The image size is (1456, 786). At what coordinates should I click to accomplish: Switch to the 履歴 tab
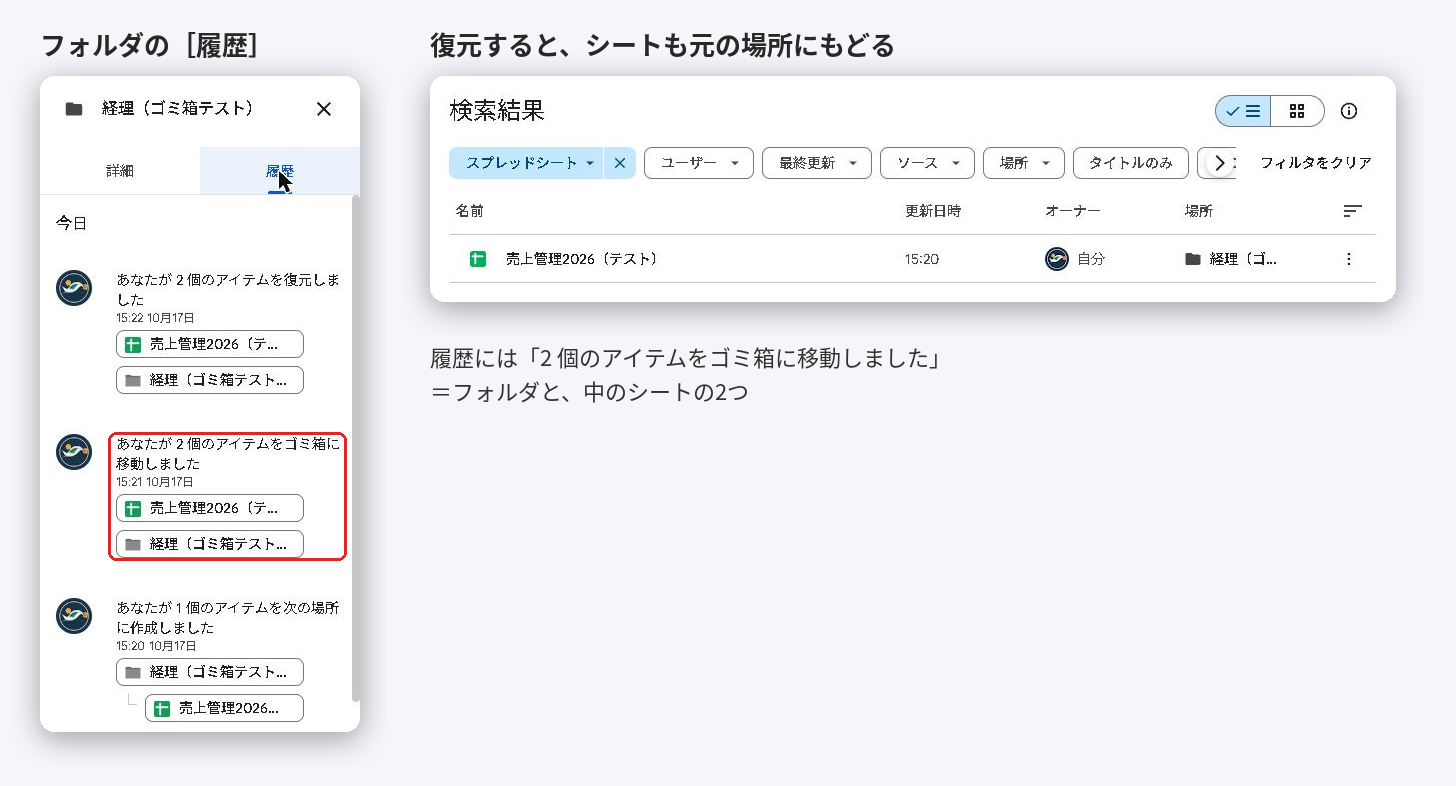[279, 171]
